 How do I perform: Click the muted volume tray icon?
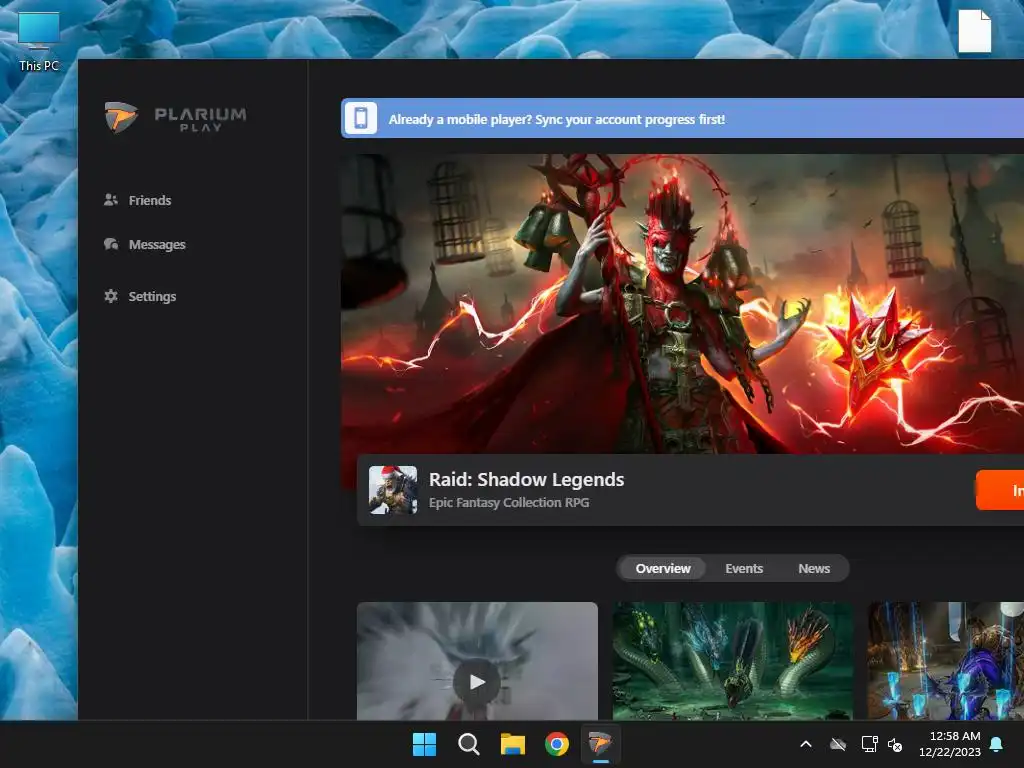coord(895,744)
